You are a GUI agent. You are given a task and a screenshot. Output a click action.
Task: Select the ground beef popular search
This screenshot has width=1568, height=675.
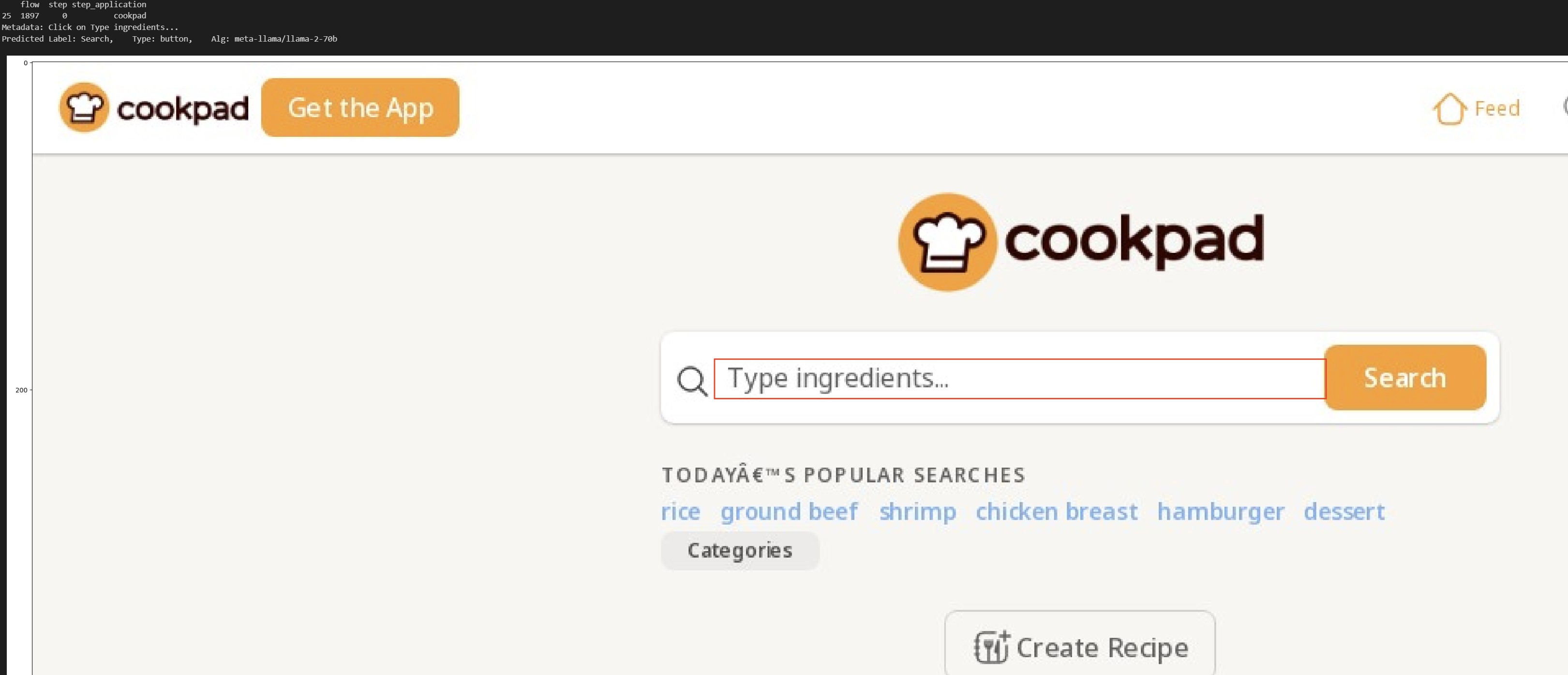pos(789,512)
